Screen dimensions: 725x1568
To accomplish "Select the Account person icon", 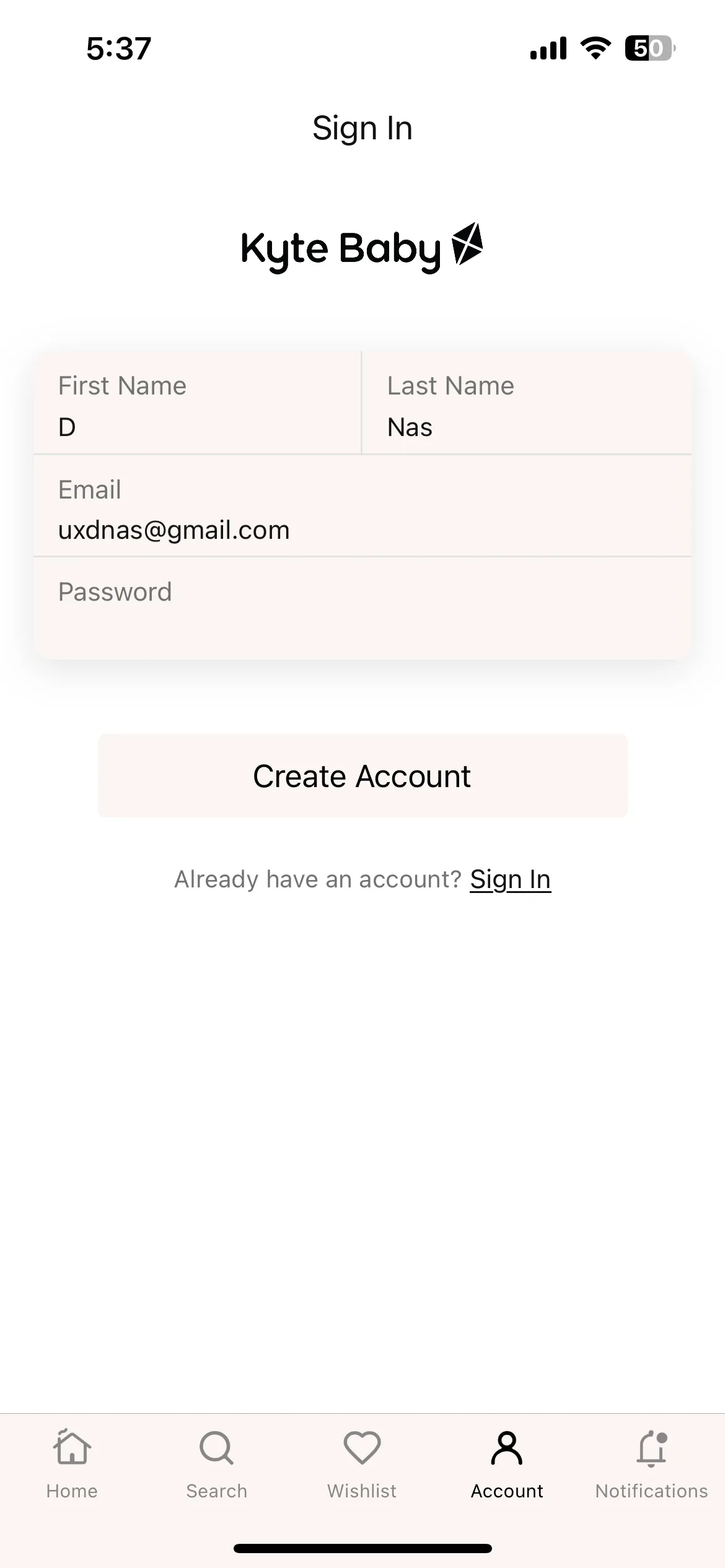I will (507, 1448).
